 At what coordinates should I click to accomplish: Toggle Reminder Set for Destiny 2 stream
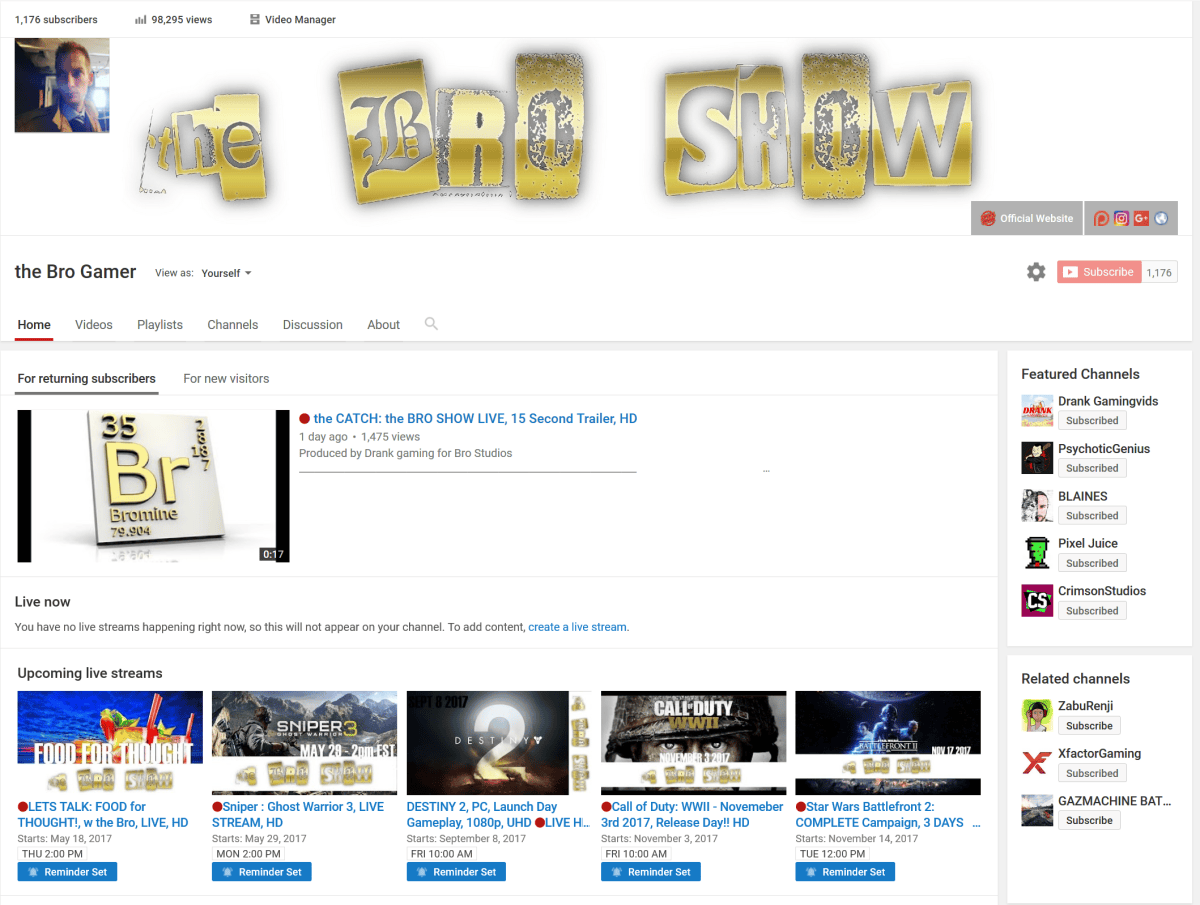[456, 872]
